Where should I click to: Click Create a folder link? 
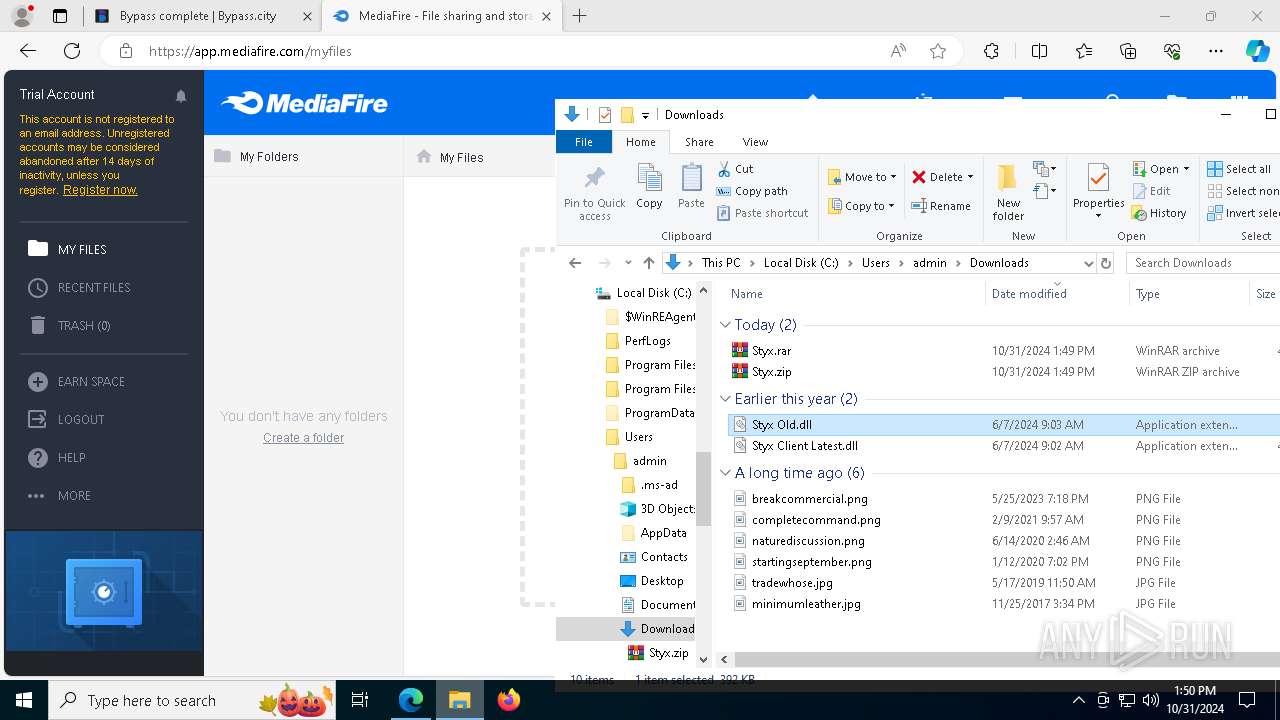tap(303, 438)
